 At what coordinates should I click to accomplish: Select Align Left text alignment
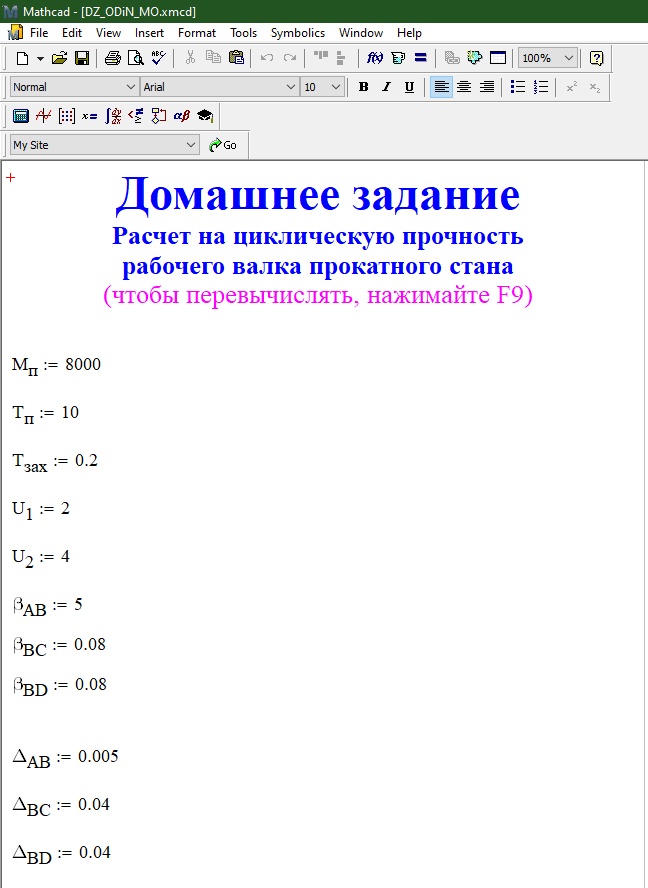[x=441, y=87]
